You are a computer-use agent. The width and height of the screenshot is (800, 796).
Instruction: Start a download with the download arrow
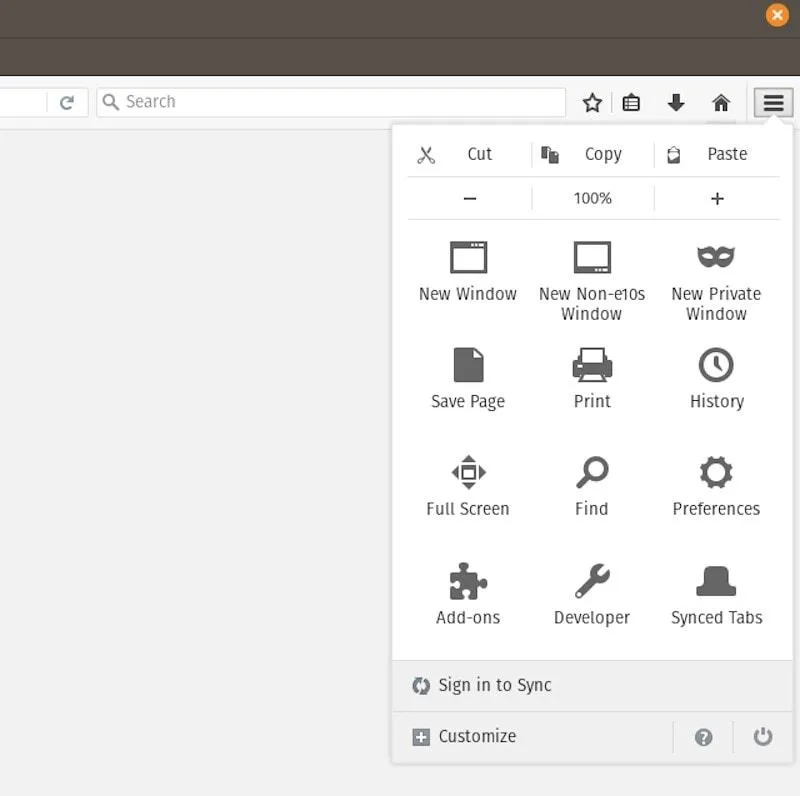676,101
